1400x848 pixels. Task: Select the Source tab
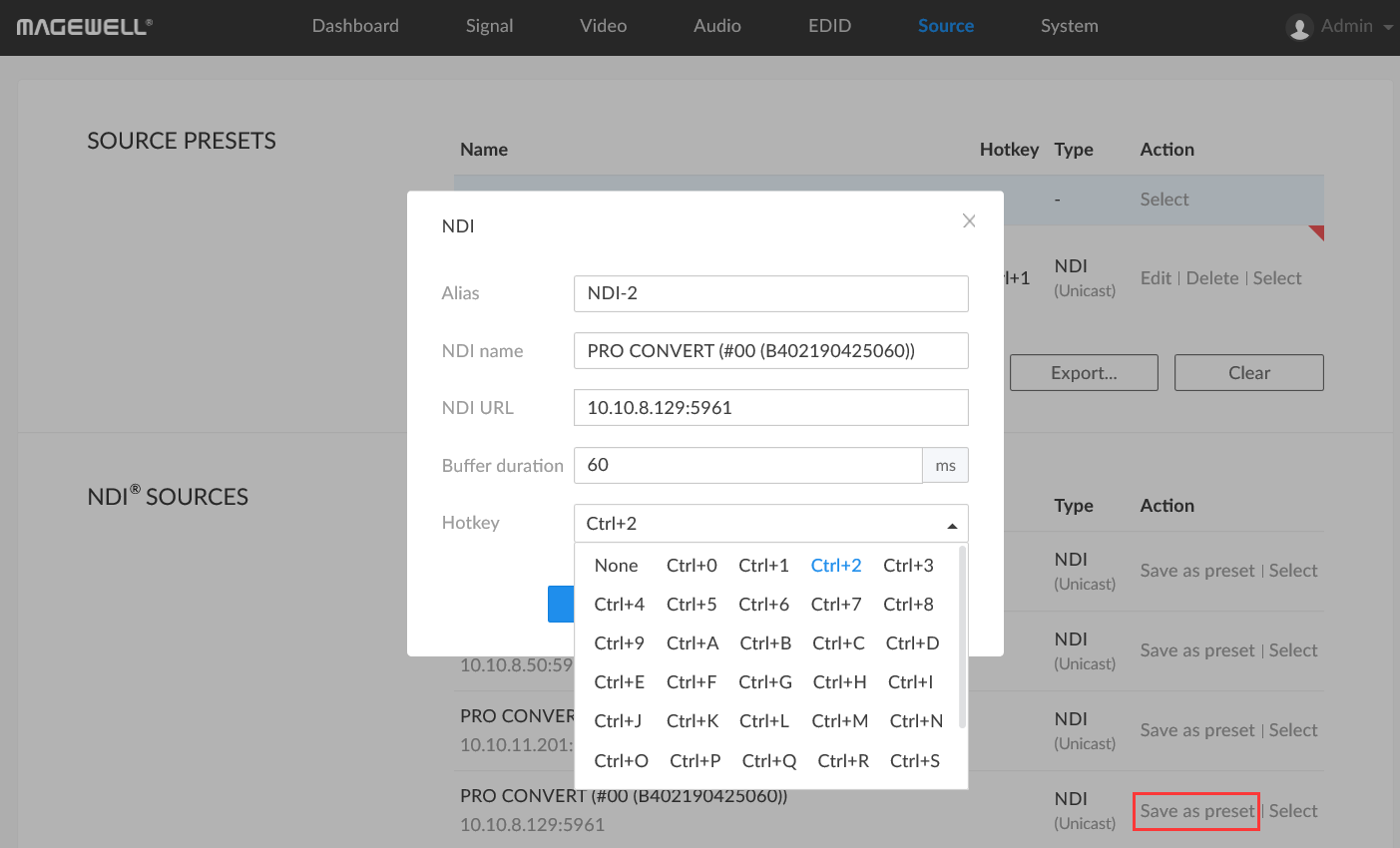[945, 26]
